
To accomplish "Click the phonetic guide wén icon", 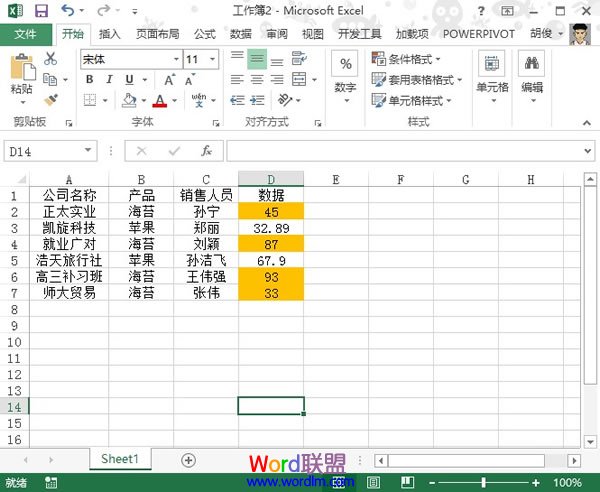I will 199,100.
